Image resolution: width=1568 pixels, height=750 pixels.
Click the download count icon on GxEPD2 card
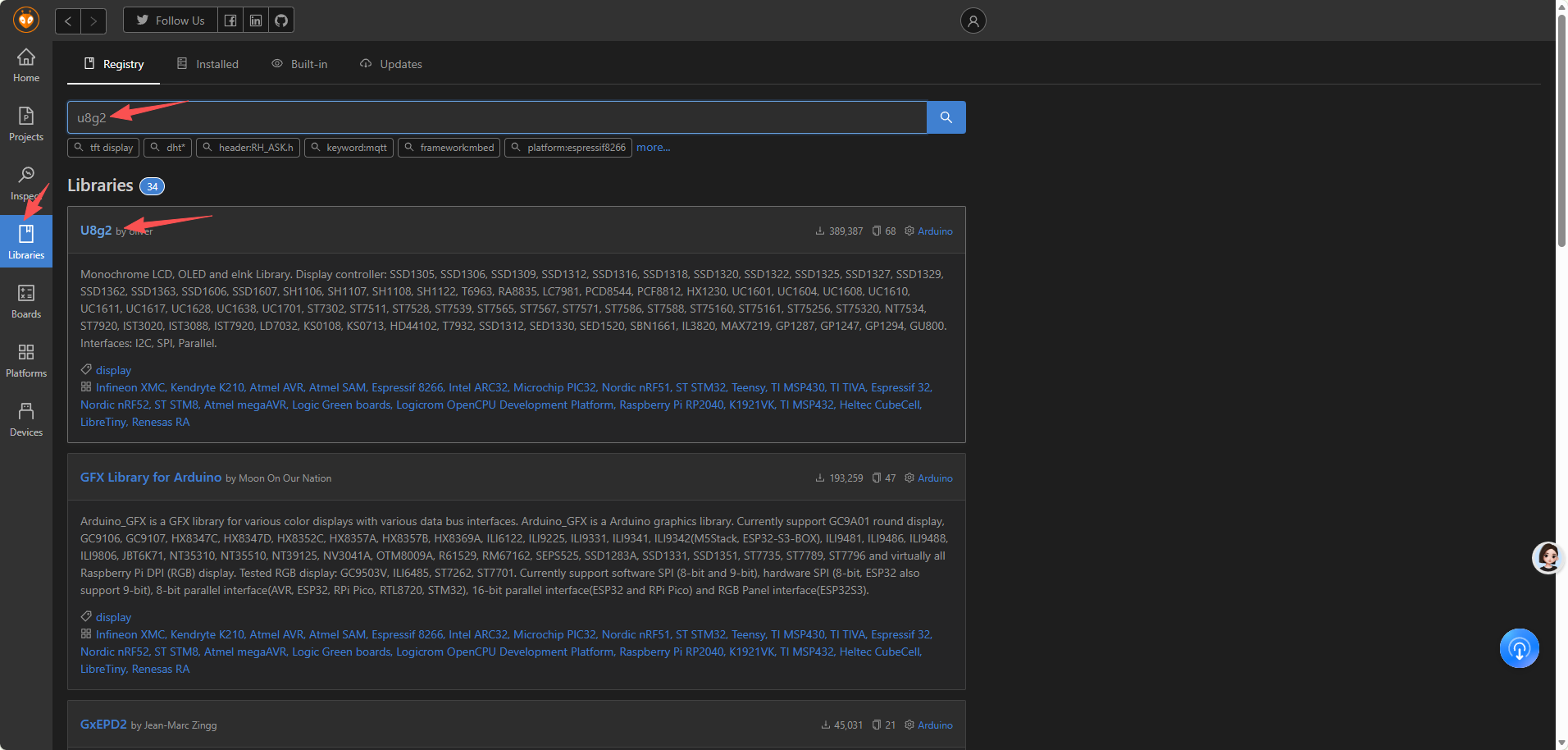[826, 725]
